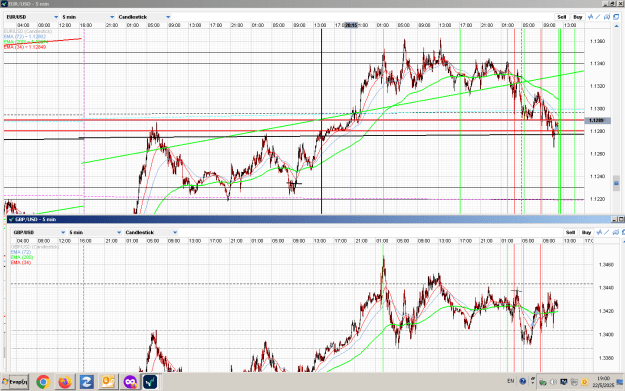Viewport: 625px width, 391px height.
Task: Open the volume speaker tray icon
Action: coord(553,382)
